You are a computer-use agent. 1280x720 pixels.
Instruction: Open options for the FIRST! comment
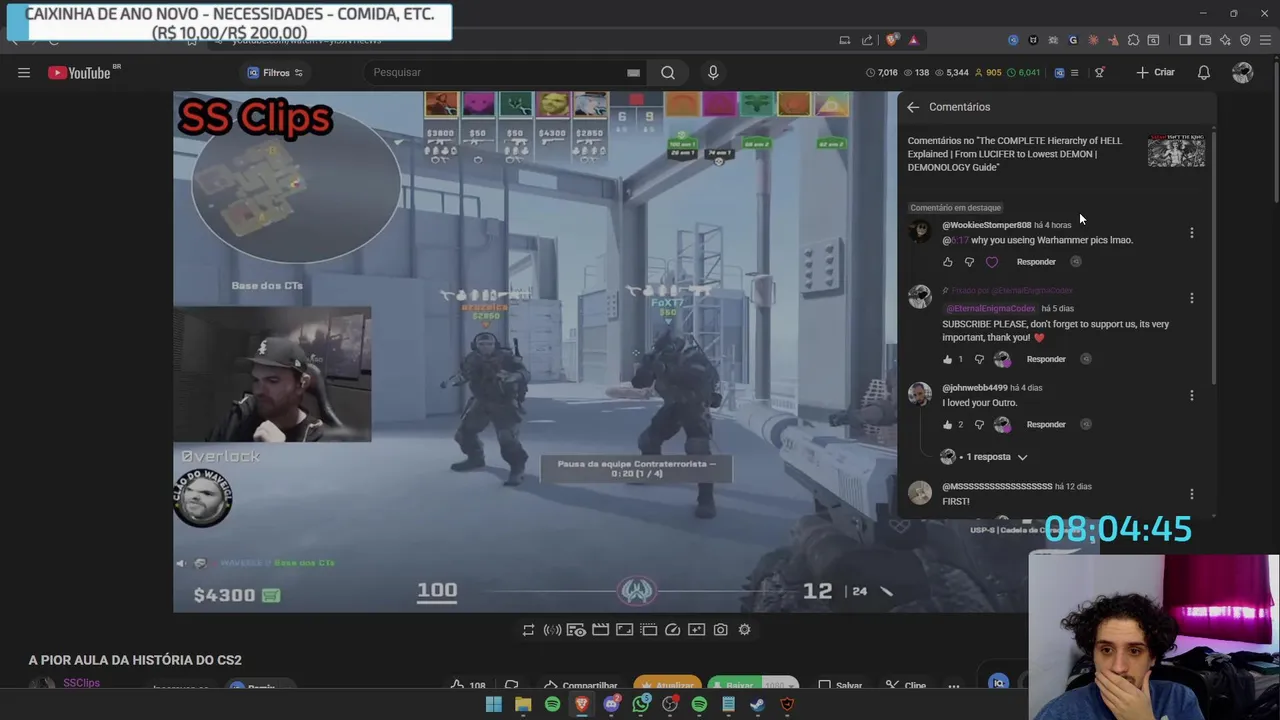click(x=1191, y=494)
